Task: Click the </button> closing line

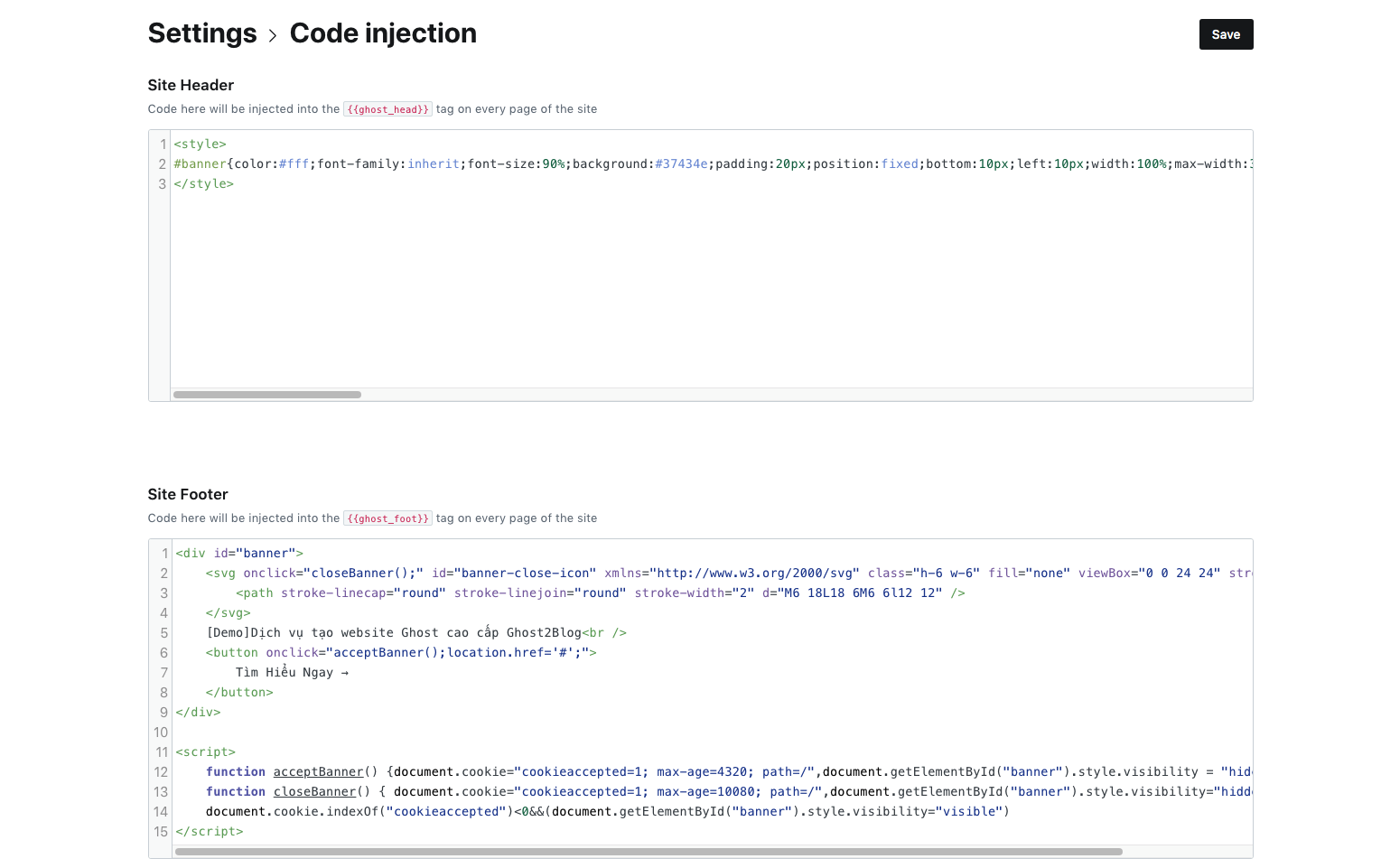Action: tap(239, 692)
